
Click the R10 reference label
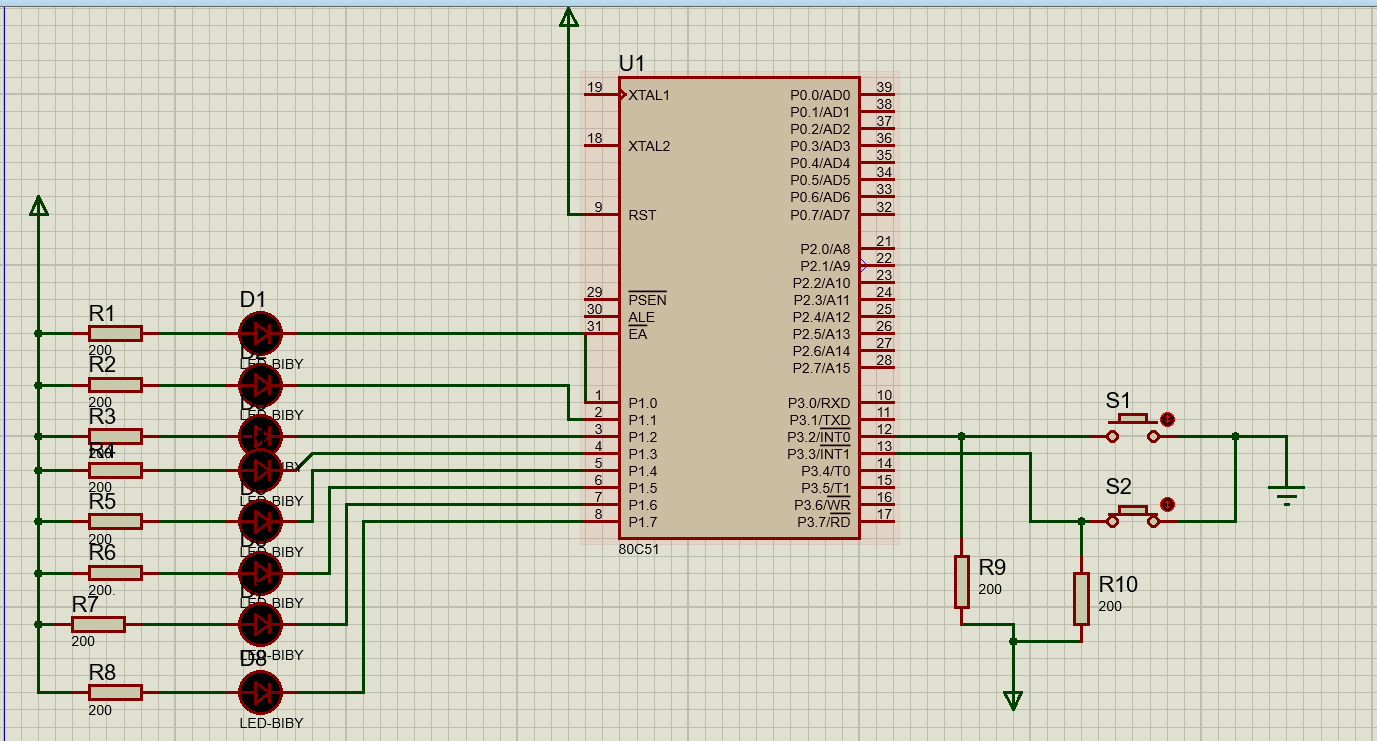pos(1118,584)
